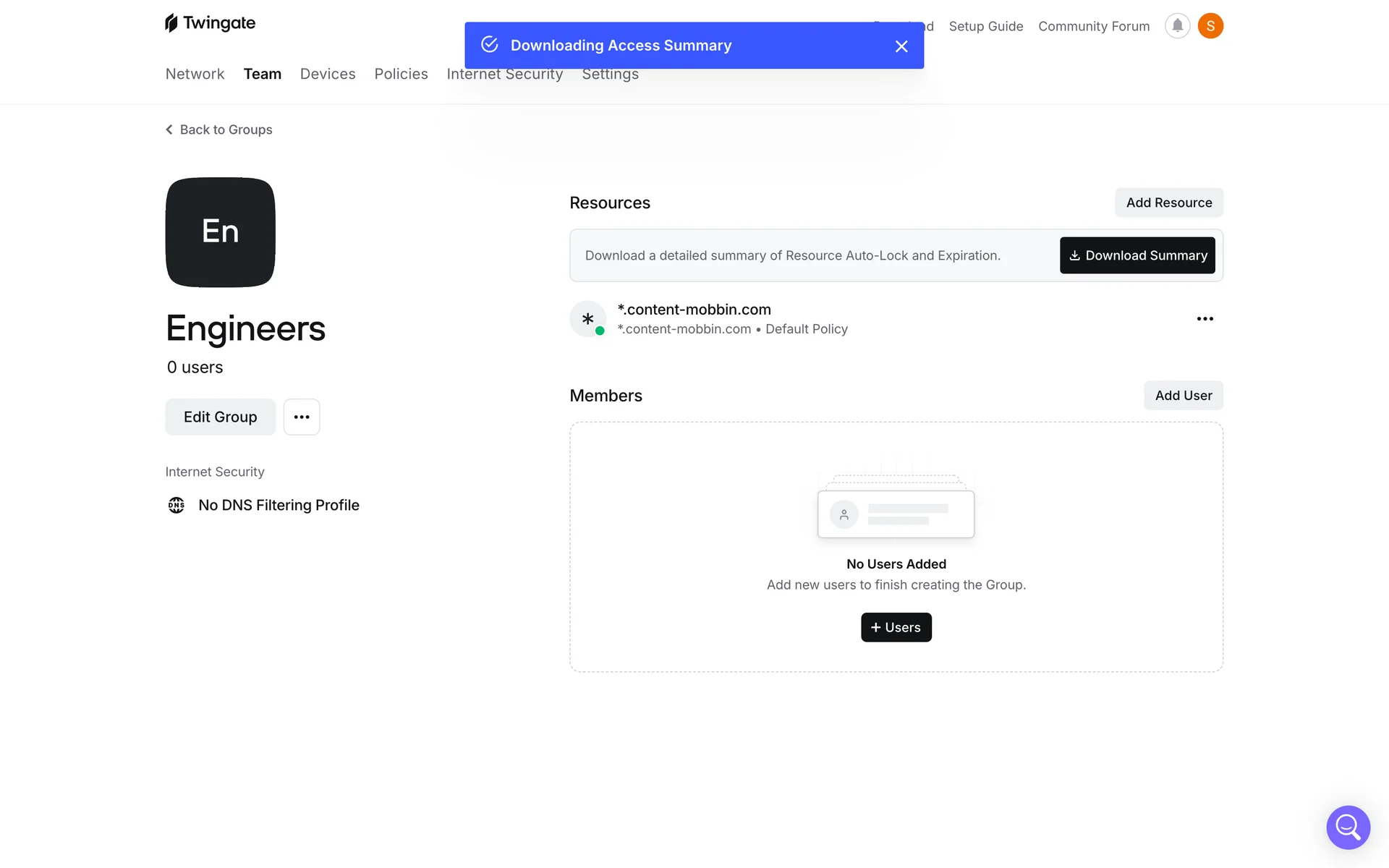1389x868 pixels.
Task: Click the Engineers group avatar tile
Action: 220,232
